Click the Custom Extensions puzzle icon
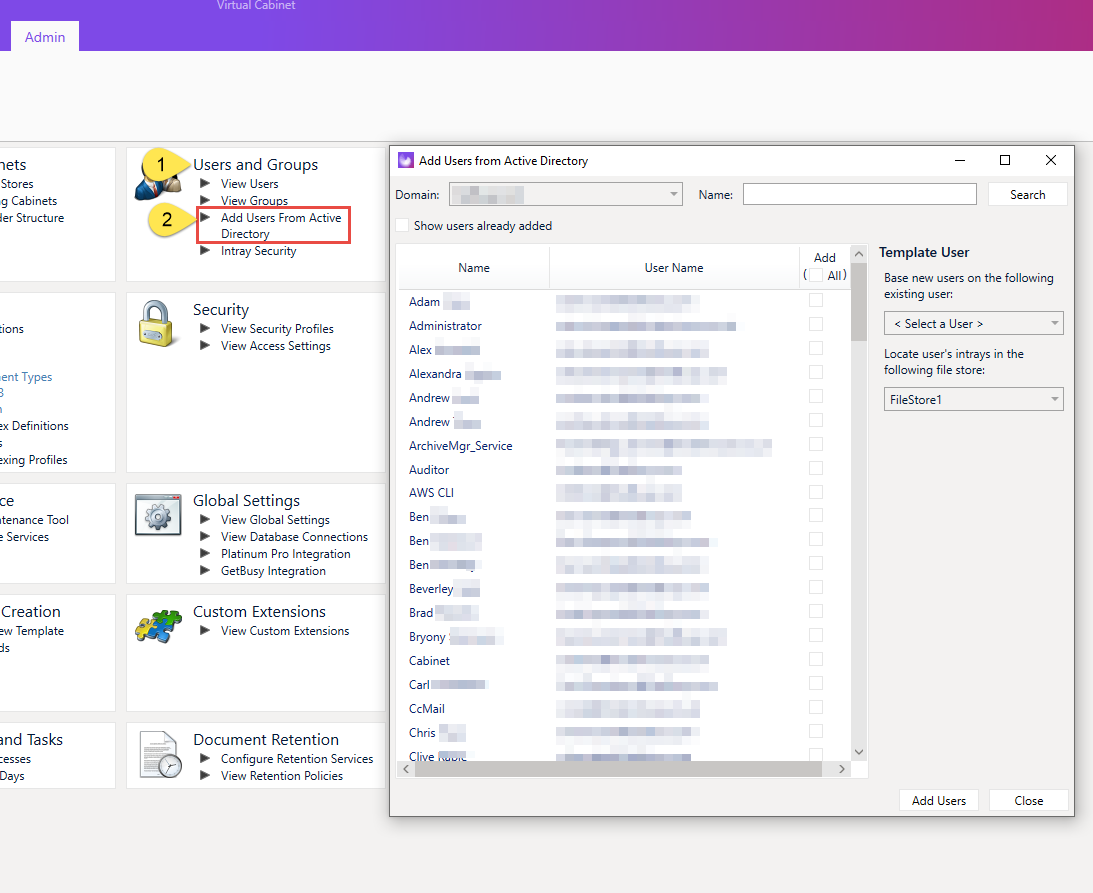 158,625
